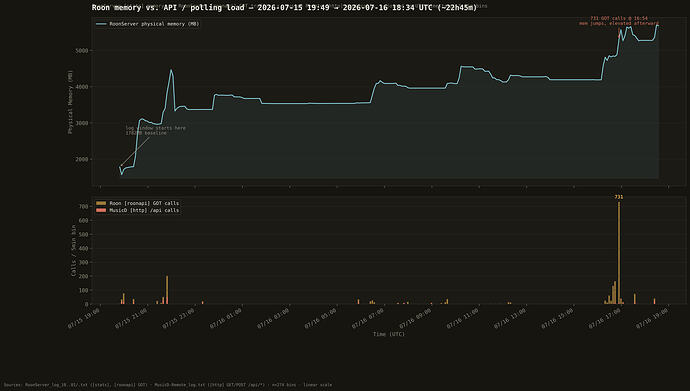Click the "07/15 21:00" time tick label
The image size is (690, 391).
click(131, 318)
